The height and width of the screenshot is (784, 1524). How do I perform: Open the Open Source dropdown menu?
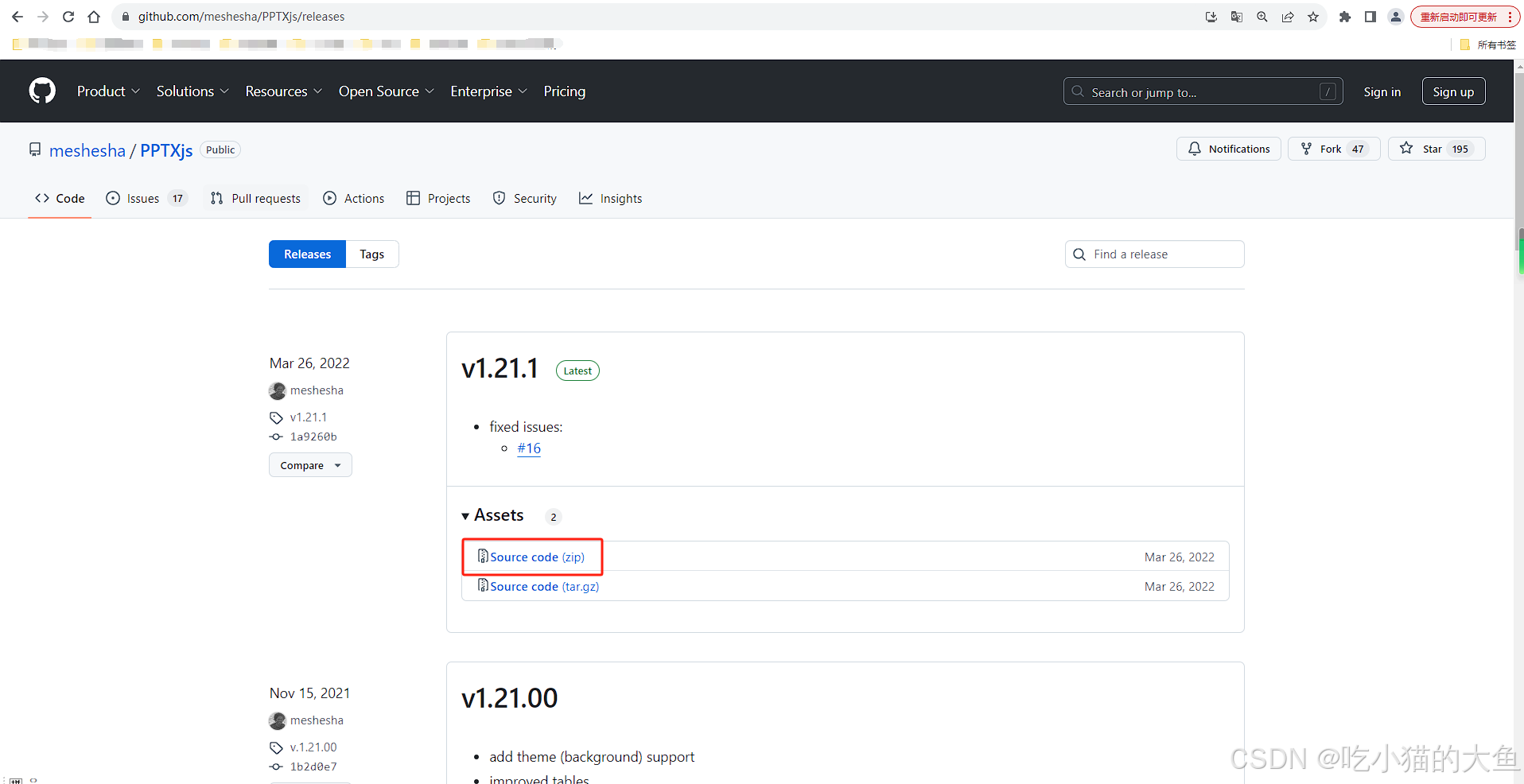(x=387, y=91)
